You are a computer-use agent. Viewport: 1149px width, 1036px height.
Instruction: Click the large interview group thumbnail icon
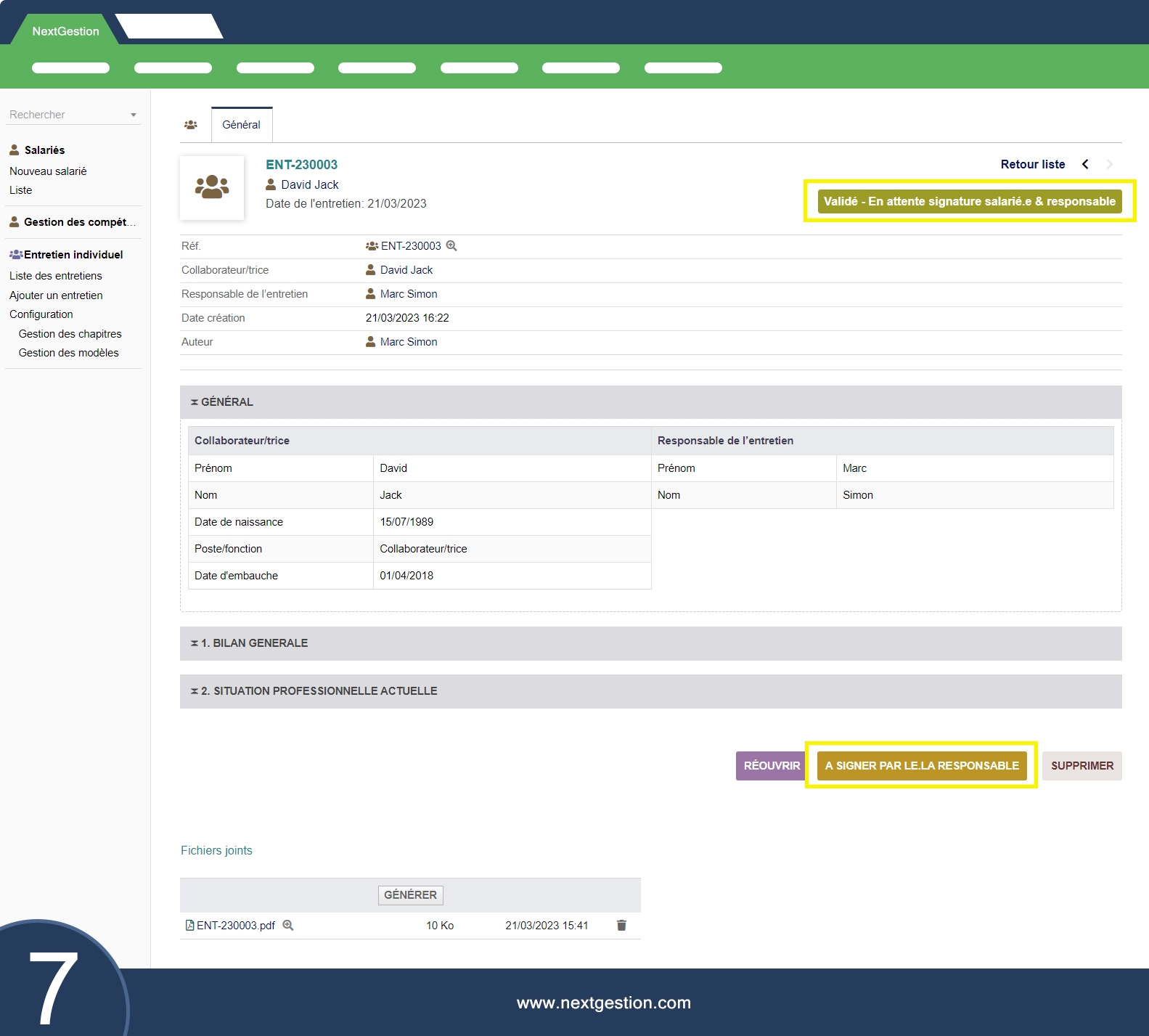click(212, 187)
